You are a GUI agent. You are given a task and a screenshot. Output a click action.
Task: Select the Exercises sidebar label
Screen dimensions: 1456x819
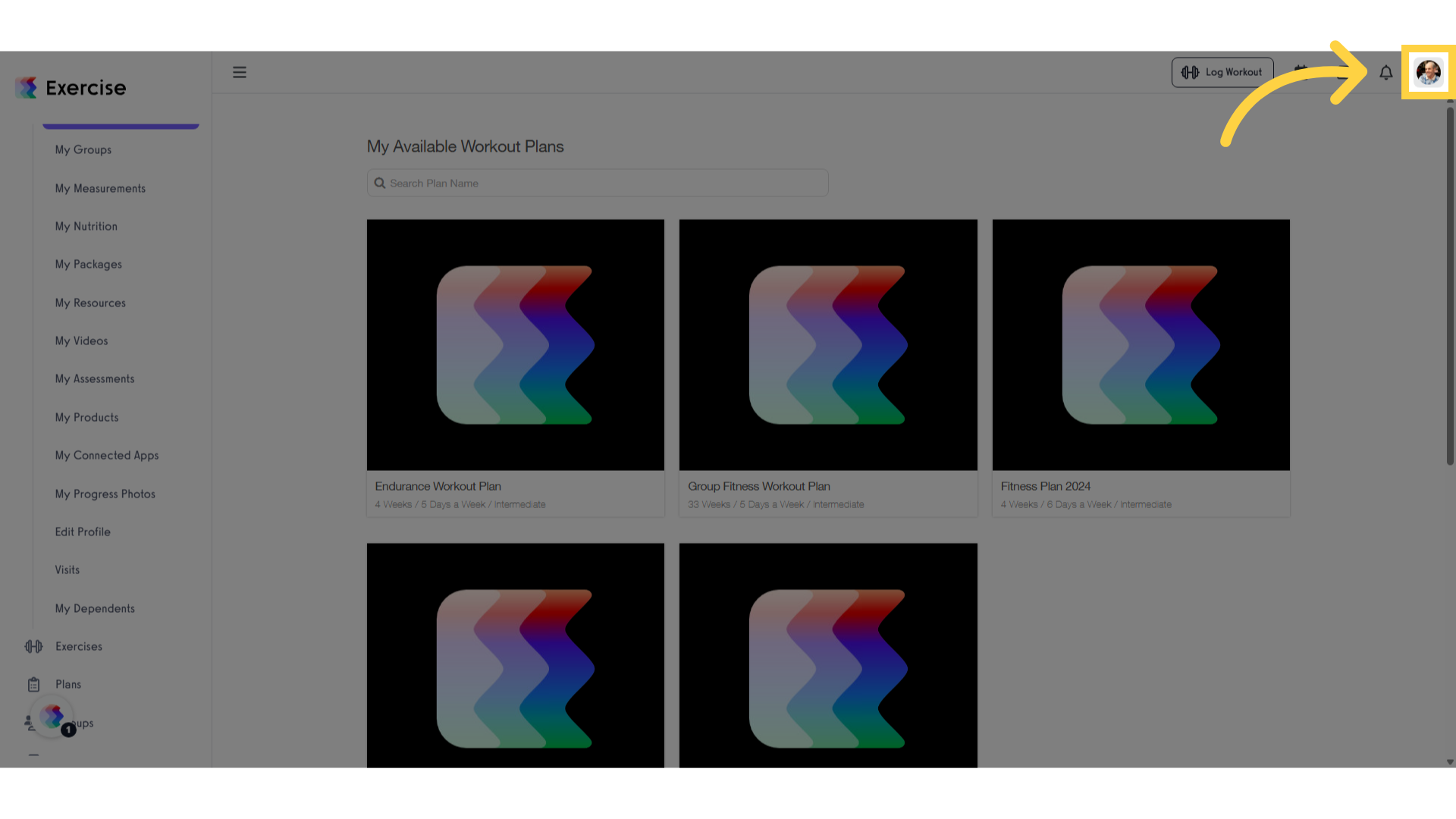point(79,646)
